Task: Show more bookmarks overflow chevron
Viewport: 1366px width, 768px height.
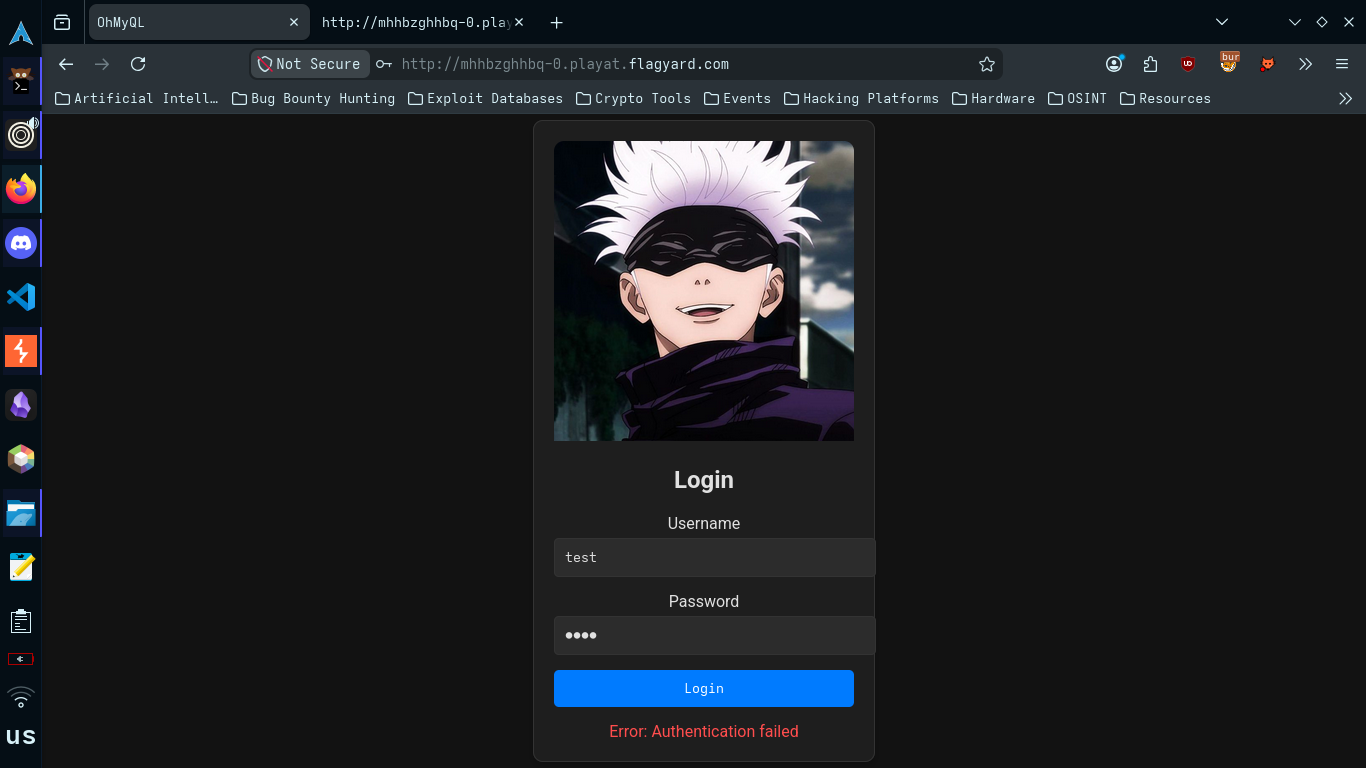Action: click(x=1345, y=98)
